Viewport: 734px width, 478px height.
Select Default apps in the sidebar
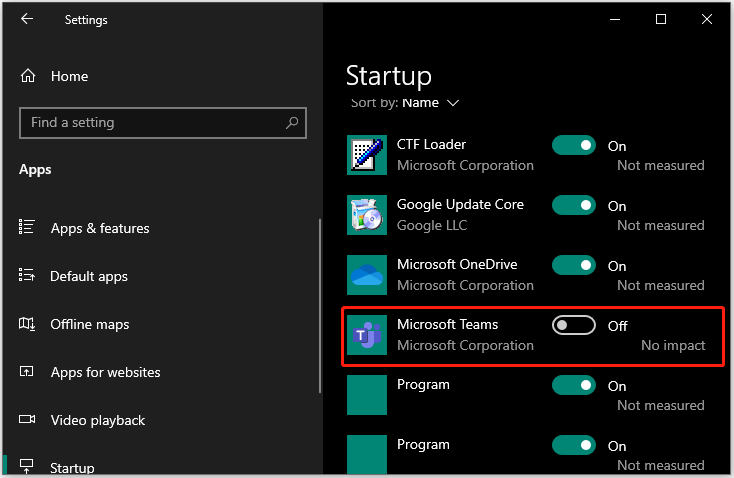click(x=89, y=276)
